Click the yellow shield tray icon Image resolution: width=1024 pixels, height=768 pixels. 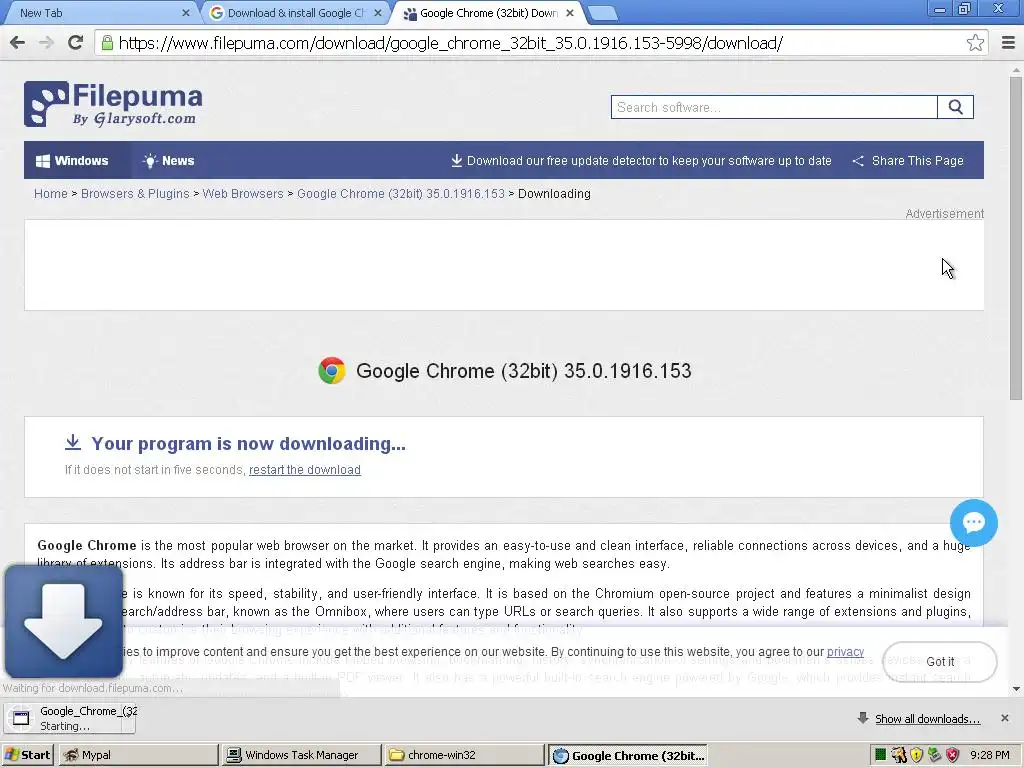click(916, 755)
